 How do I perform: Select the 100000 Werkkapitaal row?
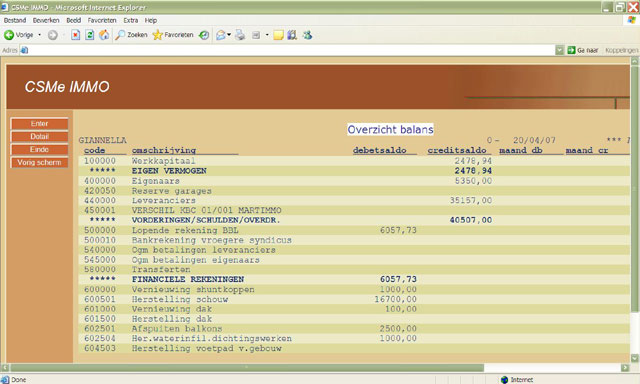354,161
